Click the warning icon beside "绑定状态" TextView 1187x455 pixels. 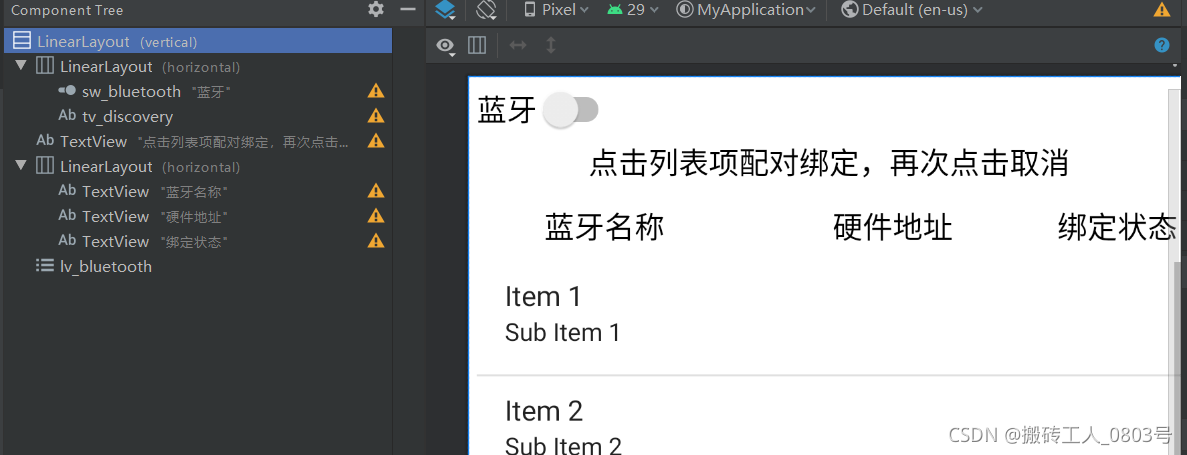375,241
